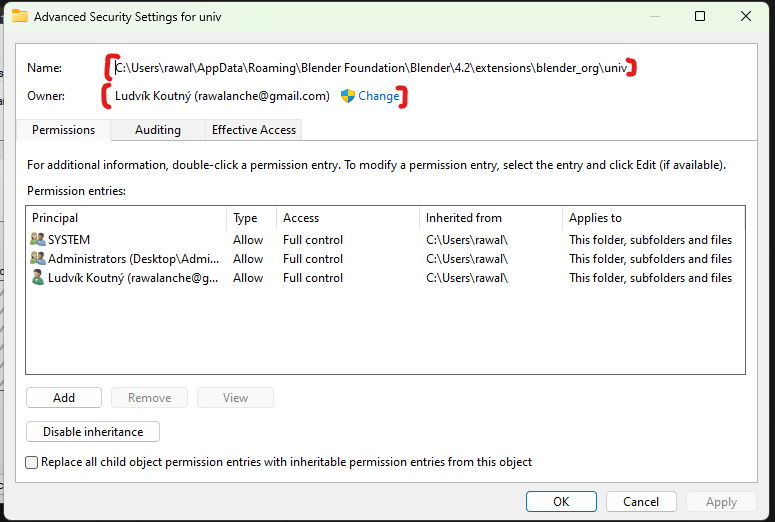775x522 pixels.
Task: Click owner name Ludvík Koutný (rawalanche@gmail.com)
Action: (x=222, y=96)
